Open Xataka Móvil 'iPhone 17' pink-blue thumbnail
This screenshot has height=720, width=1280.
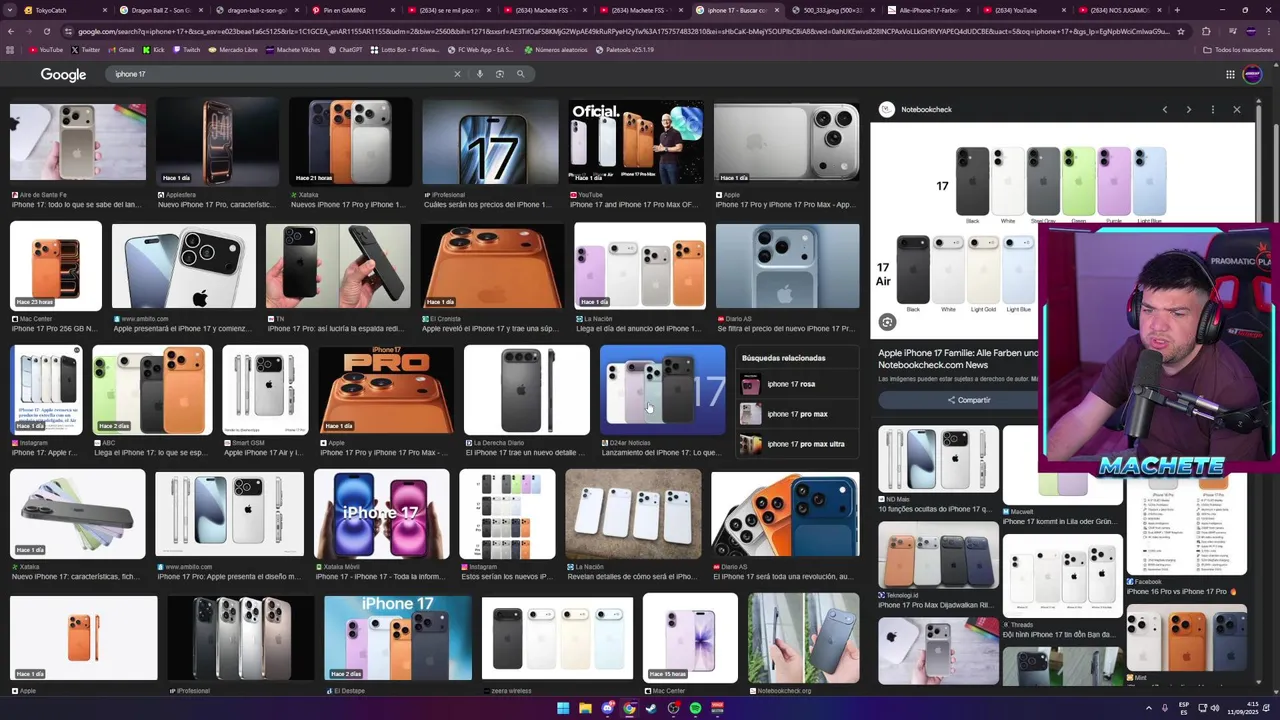(x=382, y=514)
